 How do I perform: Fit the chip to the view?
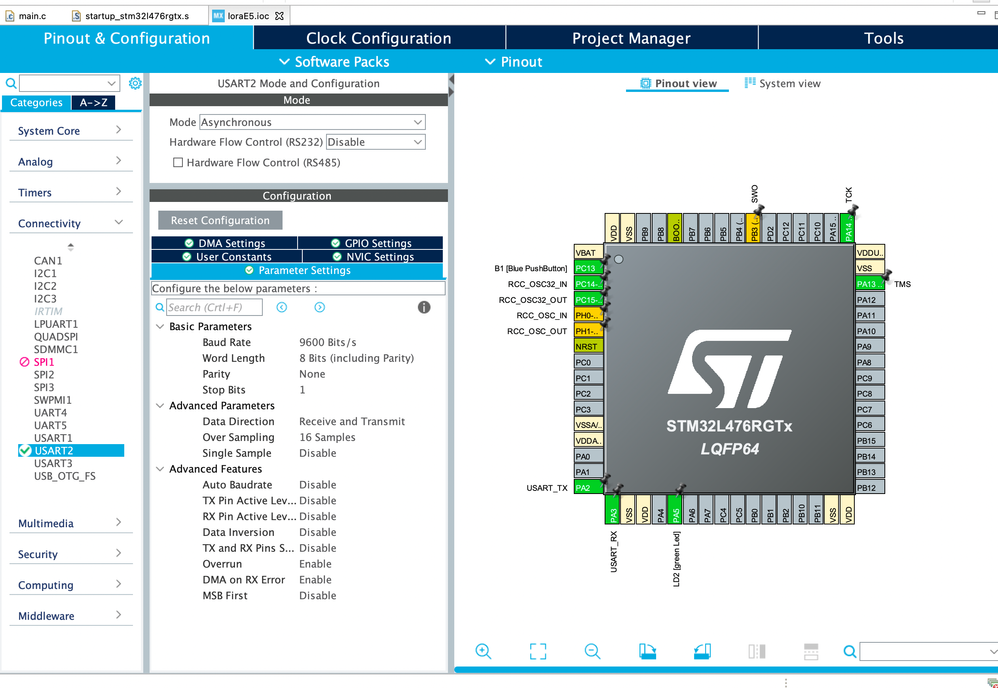click(538, 651)
